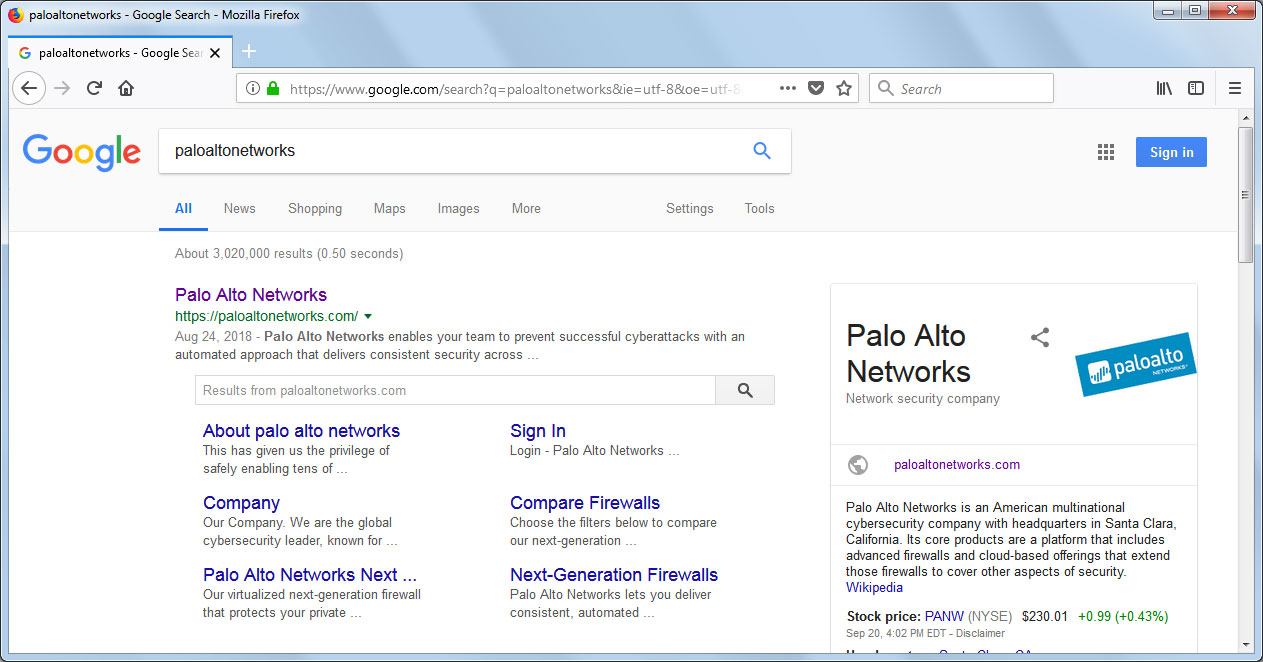This screenshot has height=662, width=1263.
Task: Select the All results tab
Action: point(183,208)
